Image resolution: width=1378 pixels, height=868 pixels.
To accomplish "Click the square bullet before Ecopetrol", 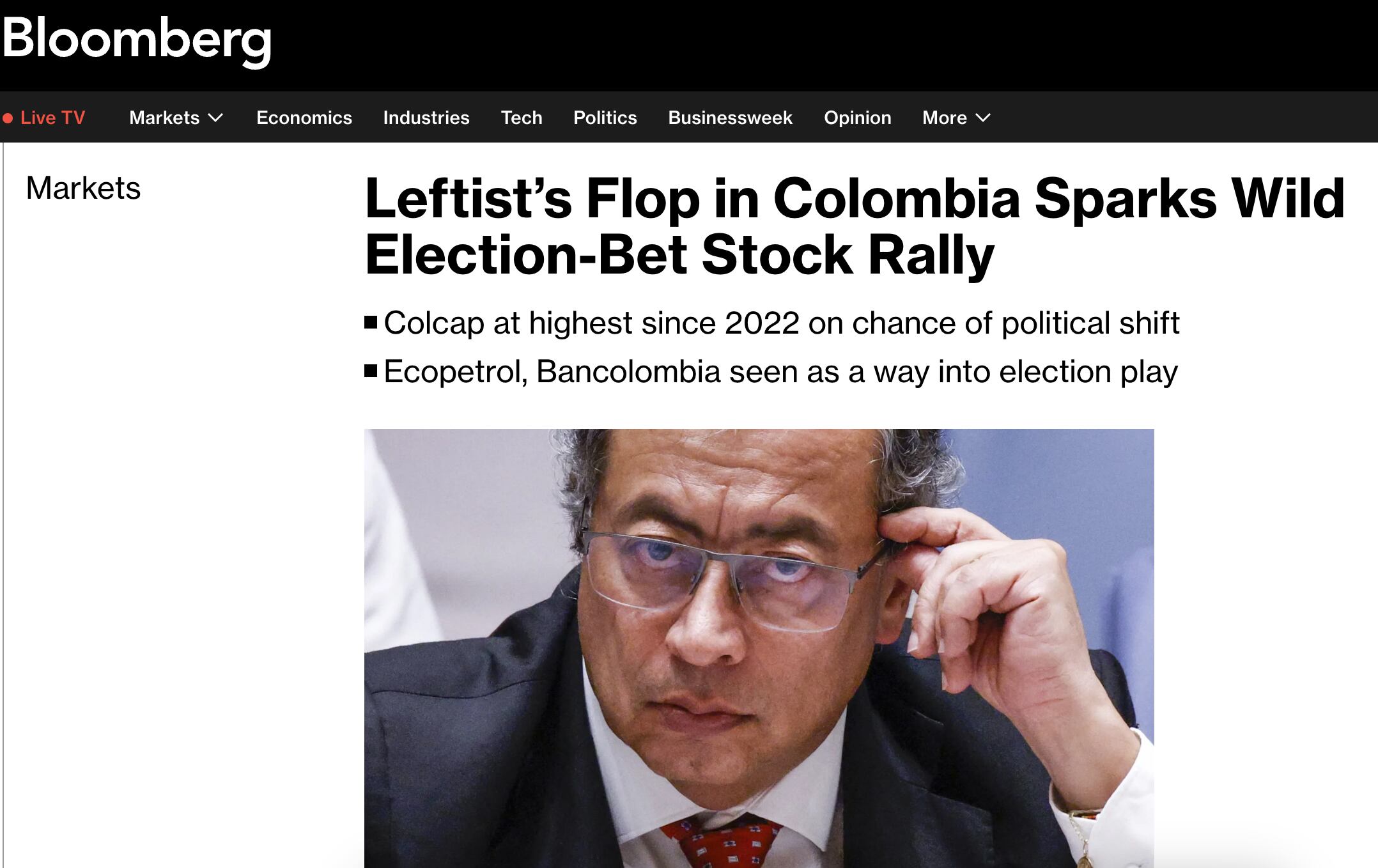I will tap(371, 371).
